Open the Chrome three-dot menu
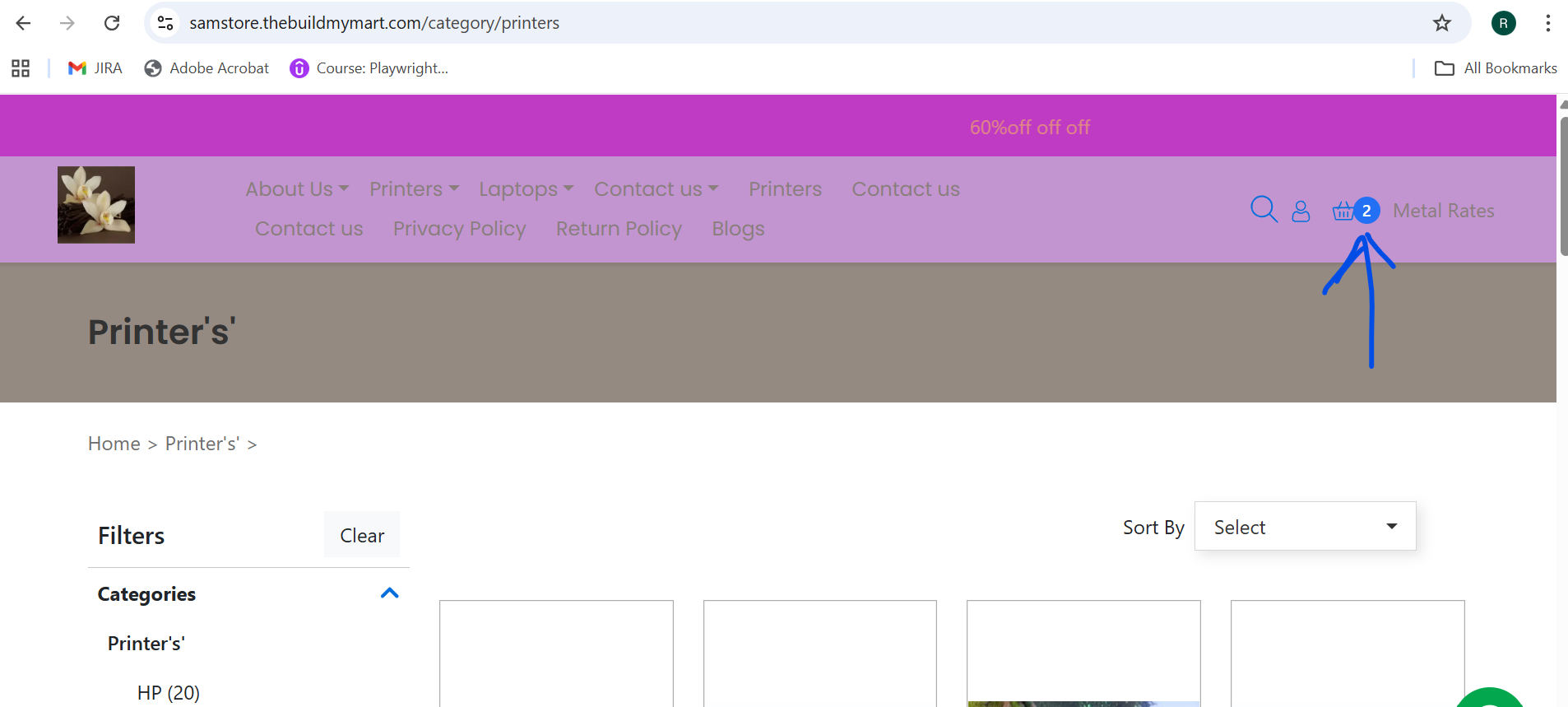 tap(1547, 23)
